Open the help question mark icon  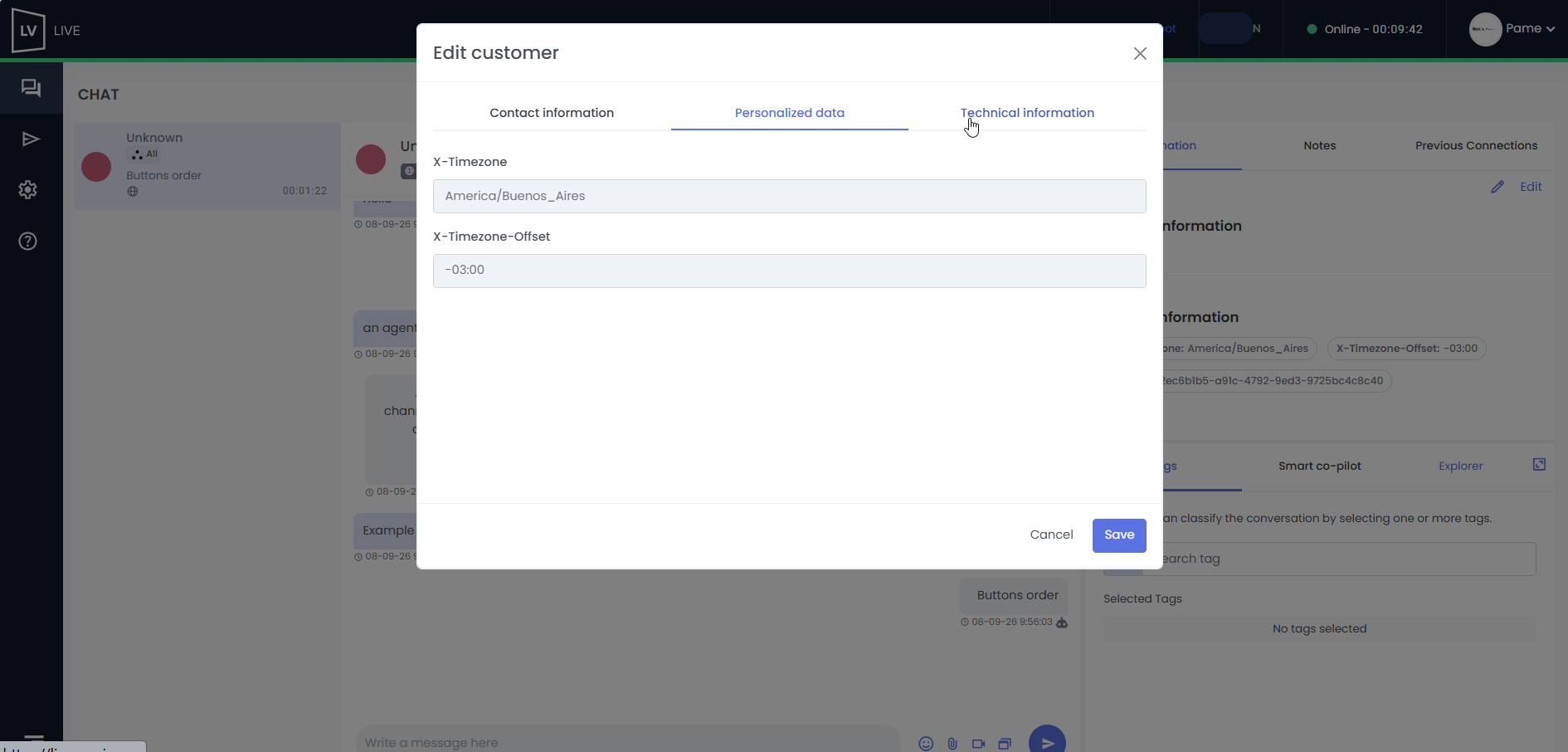point(28,242)
